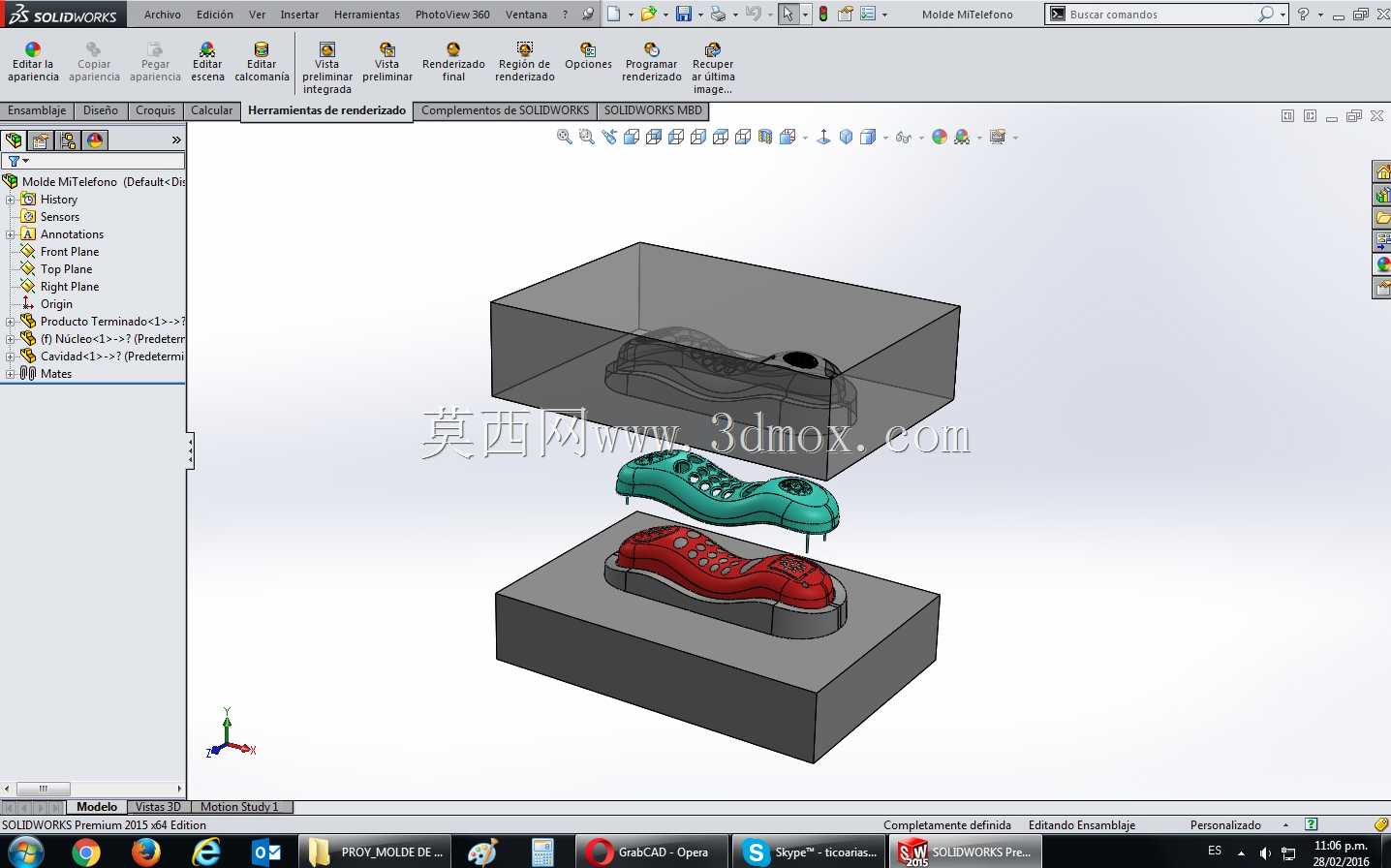Click the Zoom to Fit magnifier icon

[x=565, y=137]
